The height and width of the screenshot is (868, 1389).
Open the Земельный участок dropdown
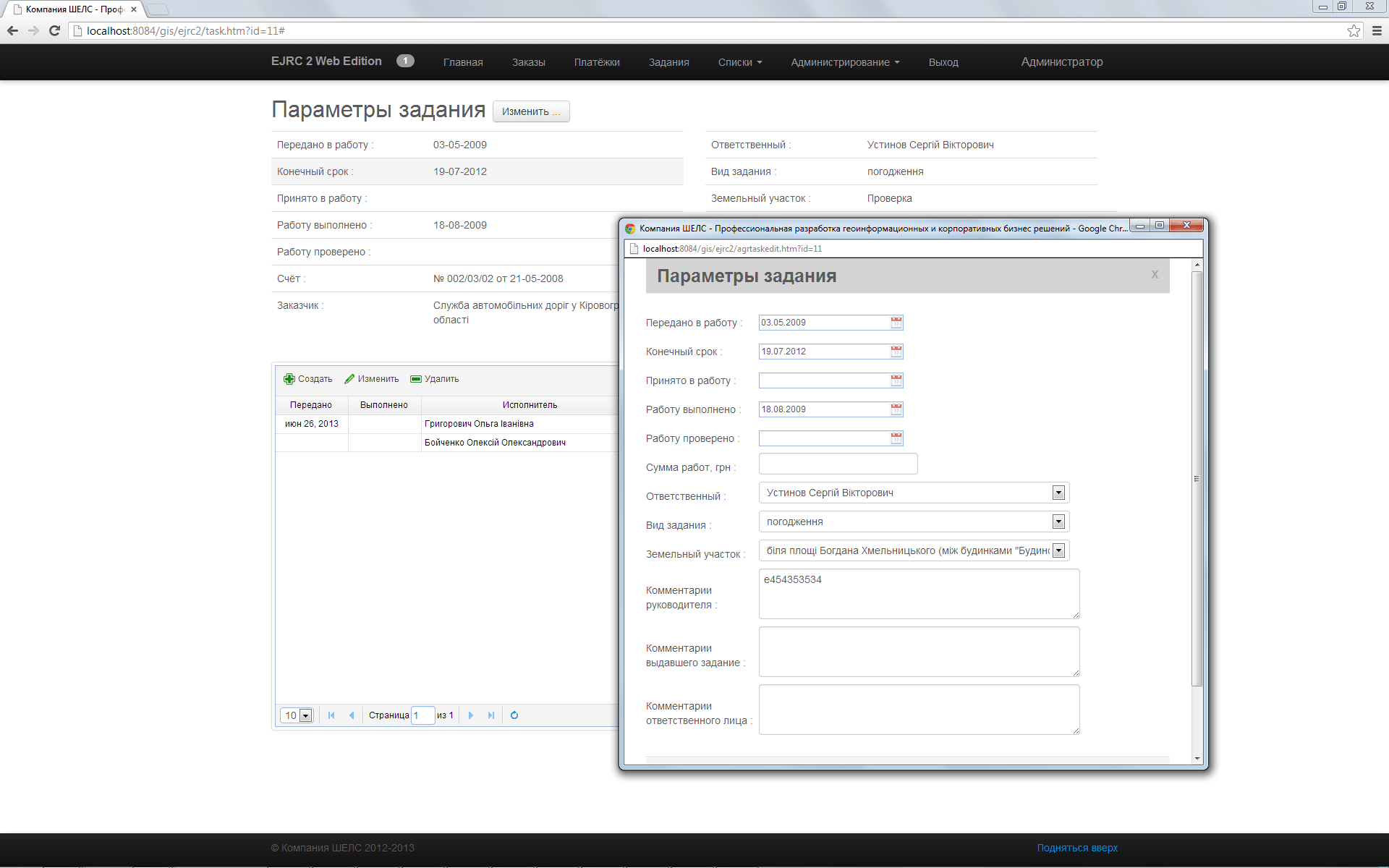1058,550
